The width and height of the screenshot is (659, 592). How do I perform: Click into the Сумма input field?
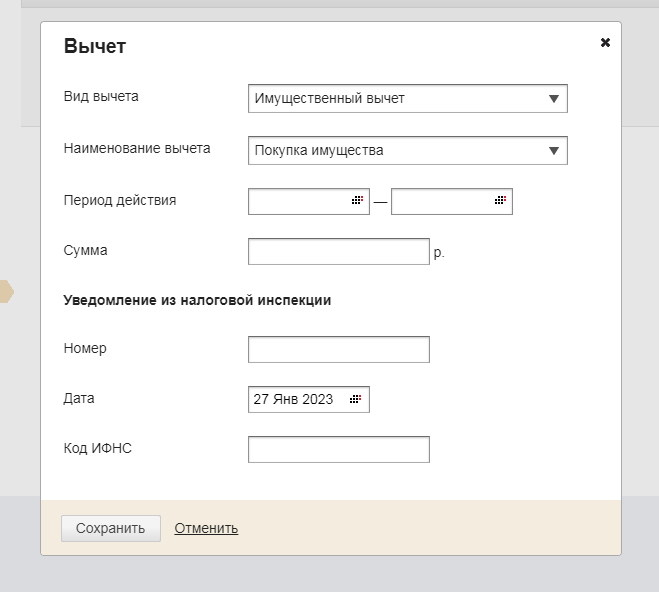(x=338, y=252)
